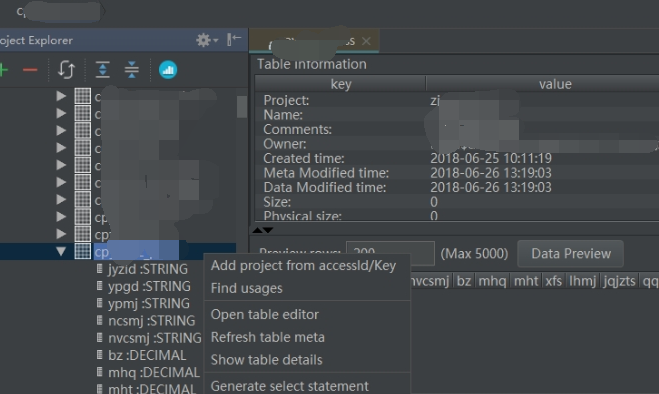The height and width of the screenshot is (394, 659).
Task: Select the jyzid :STRING column in tree
Action: pos(148,269)
